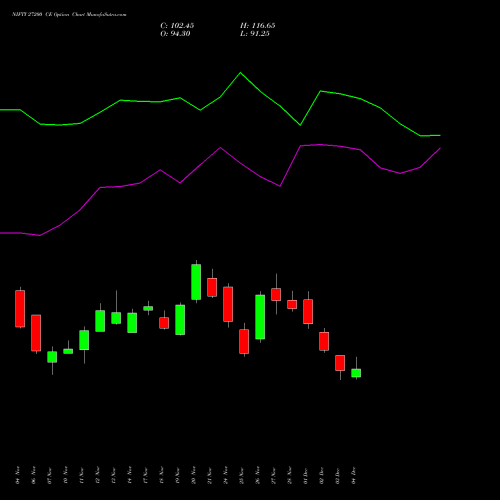Click the NIFTY CE Option chart title
Screen dimensions: 500x500
point(69,15)
